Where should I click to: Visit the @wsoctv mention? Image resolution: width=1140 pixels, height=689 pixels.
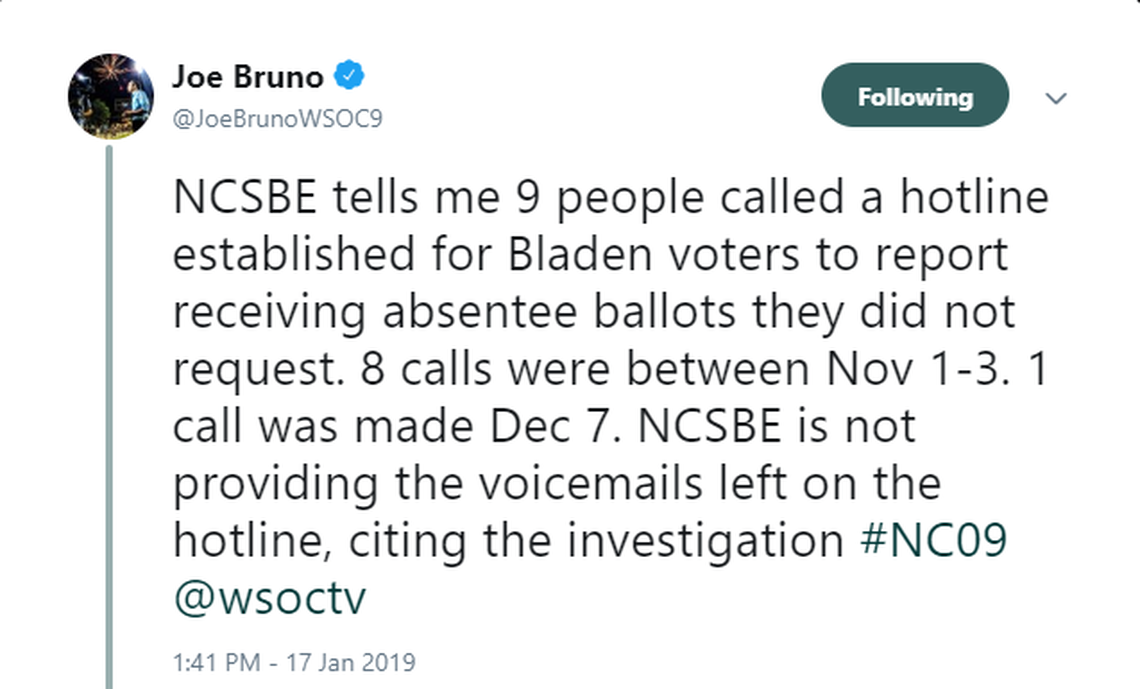pos(270,598)
